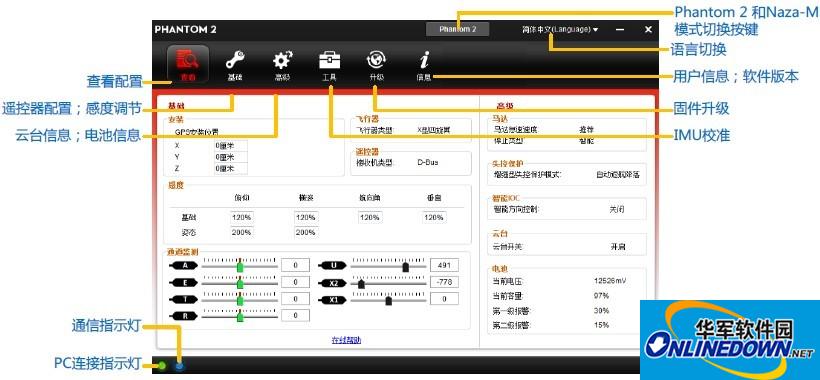Open the 在线帮助 online help link
The height and width of the screenshot is (380, 820).
(x=346, y=340)
